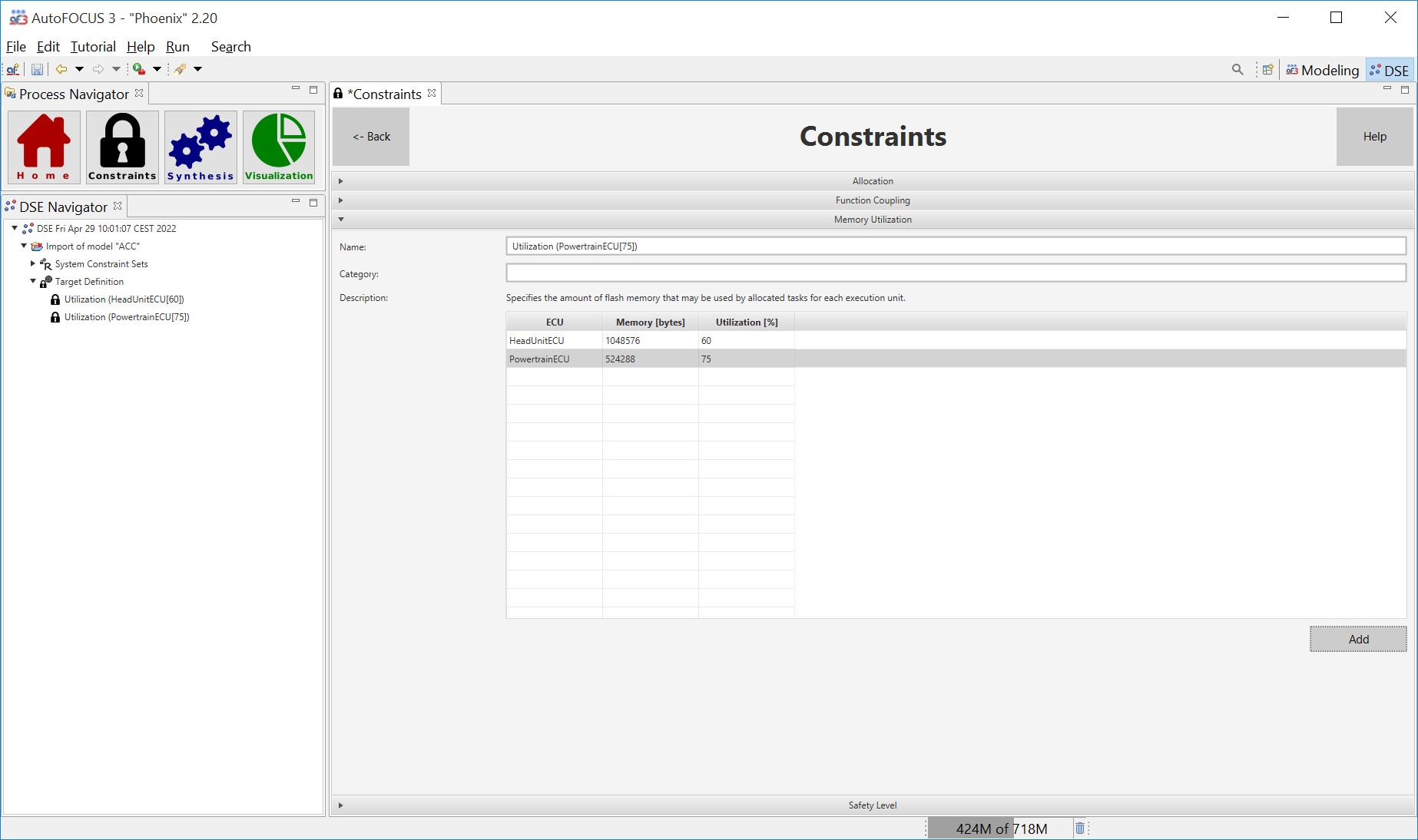Click the 1048576 memory value cell
The image size is (1418, 840).
(x=650, y=341)
